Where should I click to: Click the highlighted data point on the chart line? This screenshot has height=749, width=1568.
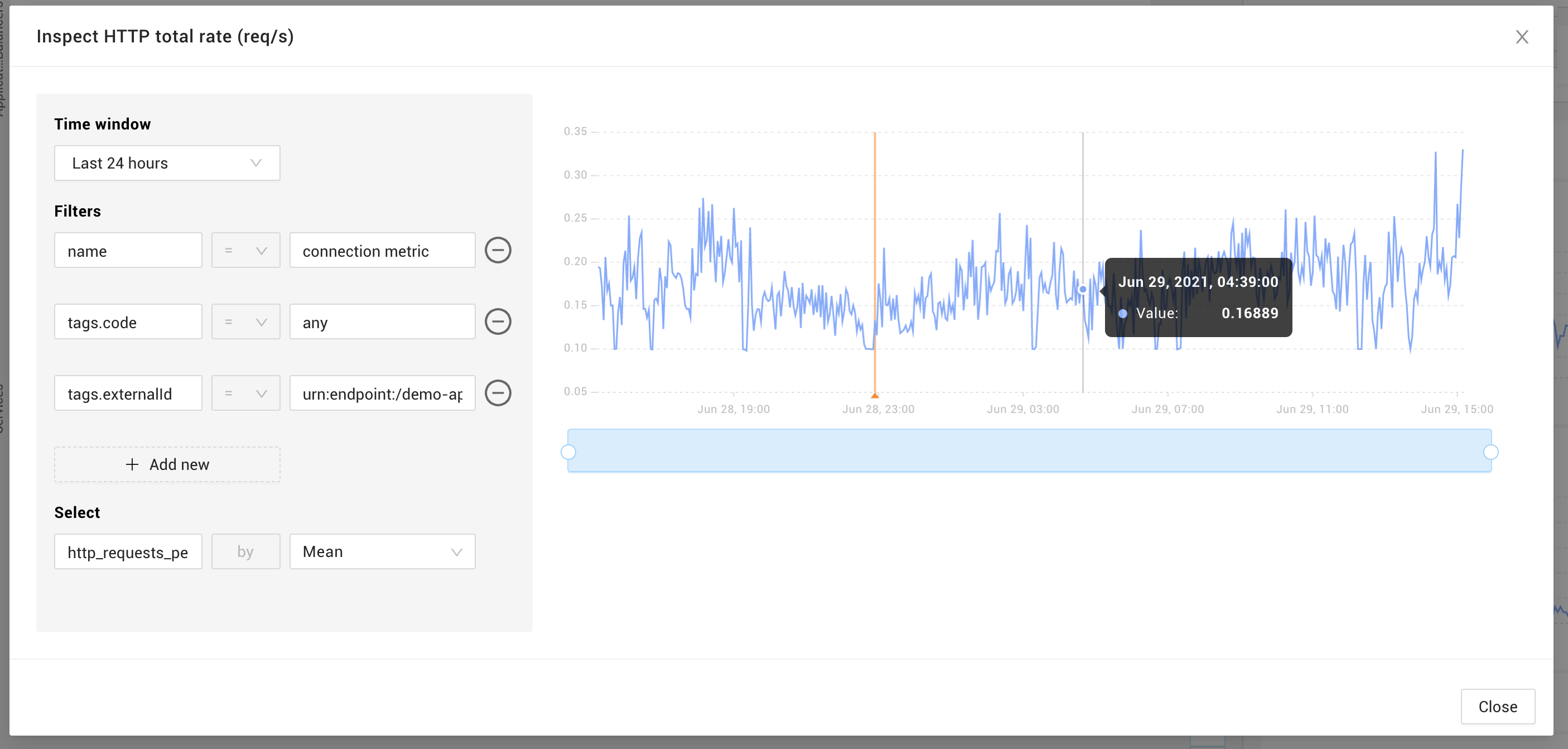[1083, 289]
